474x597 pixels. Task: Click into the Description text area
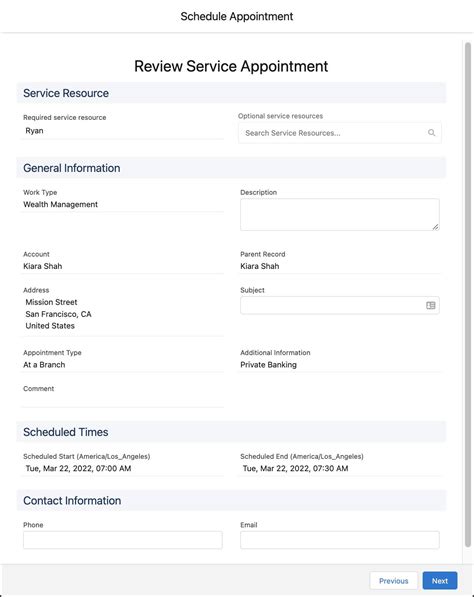(340, 214)
